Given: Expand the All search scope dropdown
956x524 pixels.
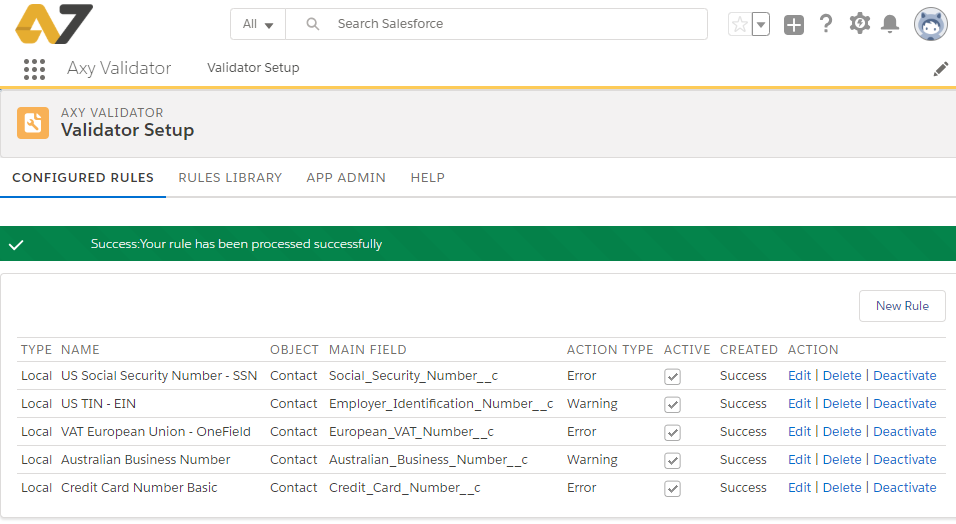Looking at the screenshot, I should (x=258, y=24).
